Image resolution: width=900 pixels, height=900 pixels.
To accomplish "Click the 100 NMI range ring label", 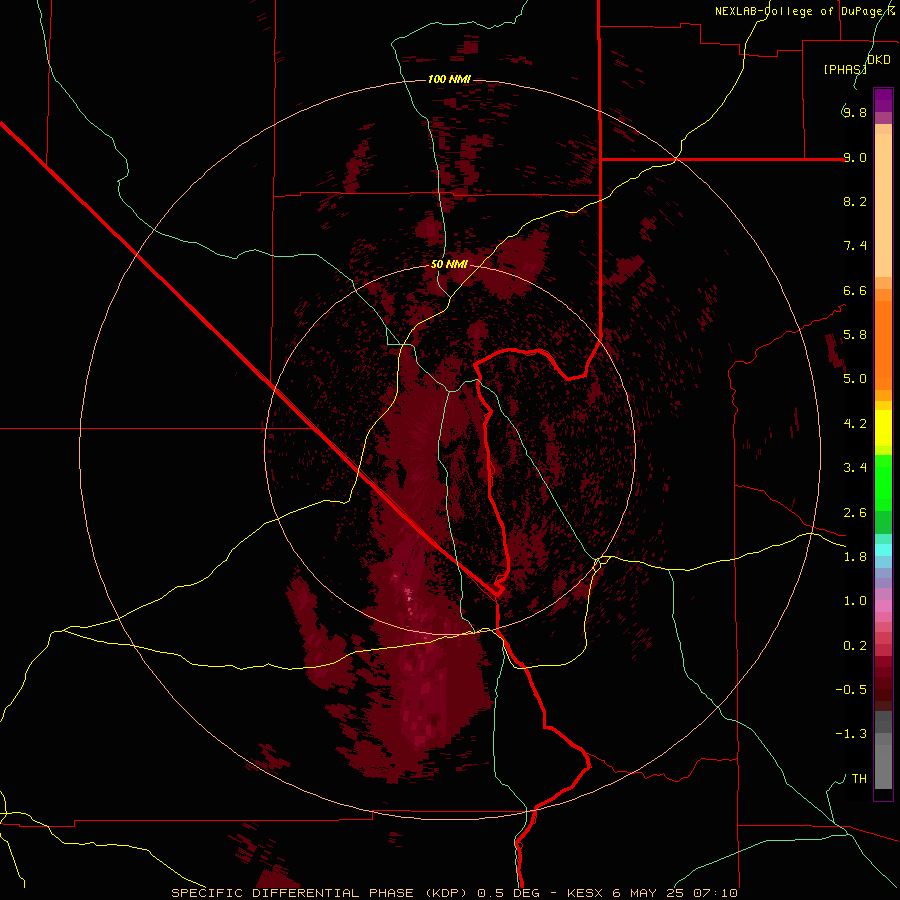I will tap(449, 79).
